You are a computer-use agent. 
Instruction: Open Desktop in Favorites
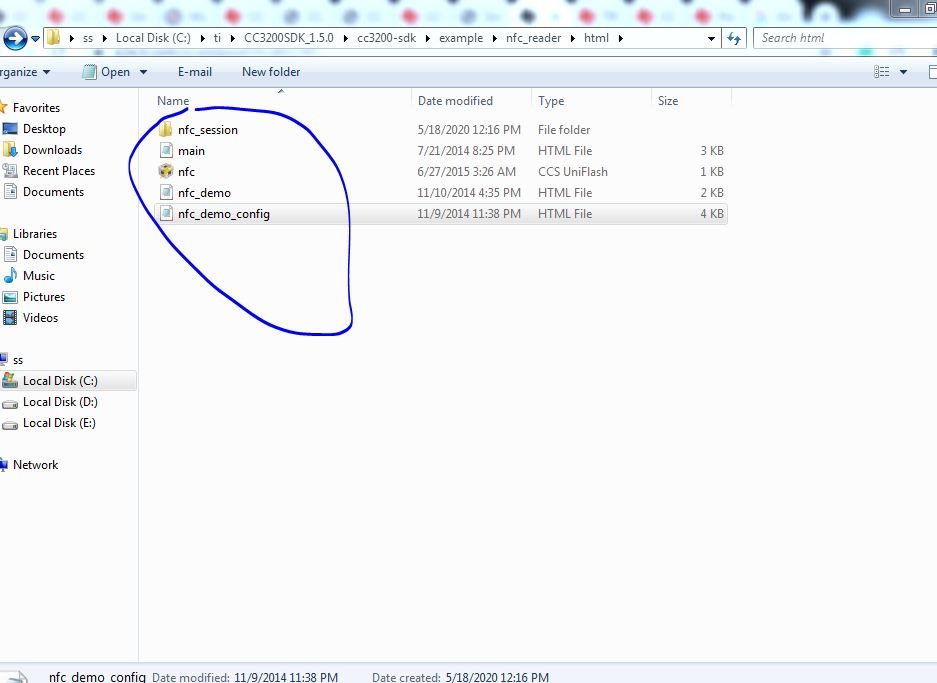click(44, 129)
